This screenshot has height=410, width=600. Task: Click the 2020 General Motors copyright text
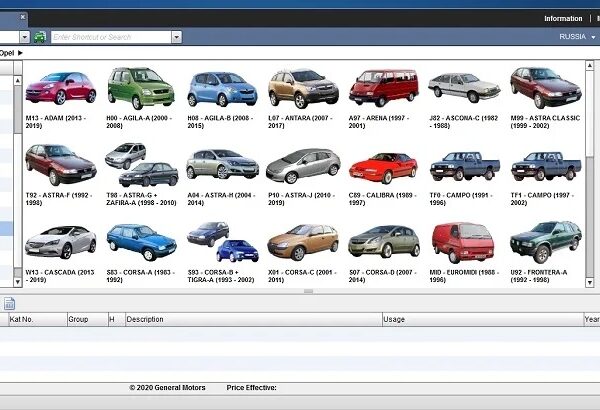point(167,388)
